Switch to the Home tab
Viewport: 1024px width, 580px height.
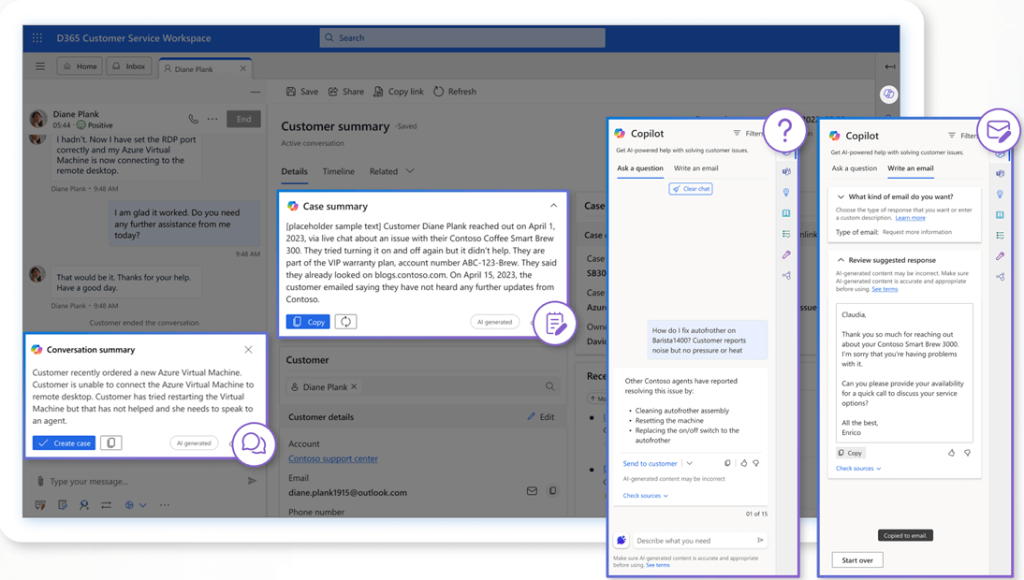click(80, 66)
